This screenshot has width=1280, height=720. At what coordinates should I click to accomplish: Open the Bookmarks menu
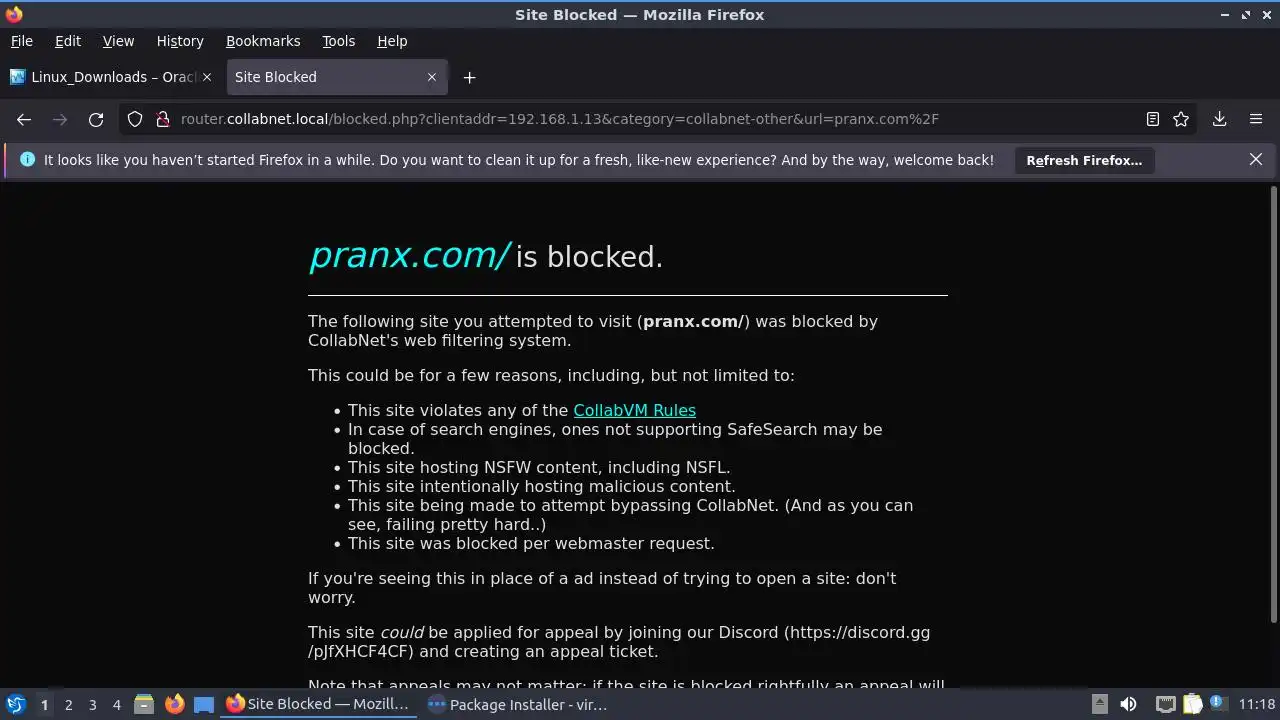click(263, 41)
